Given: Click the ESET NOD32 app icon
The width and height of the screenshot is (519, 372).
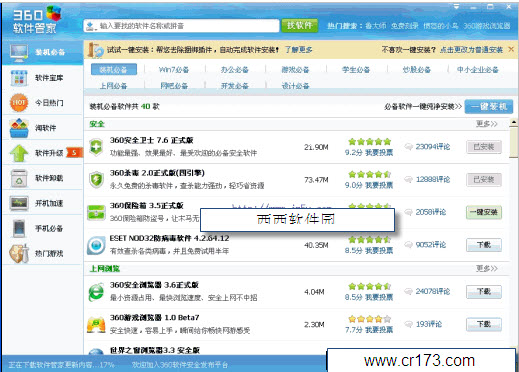Looking at the screenshot, I should (x=96, y=245).
